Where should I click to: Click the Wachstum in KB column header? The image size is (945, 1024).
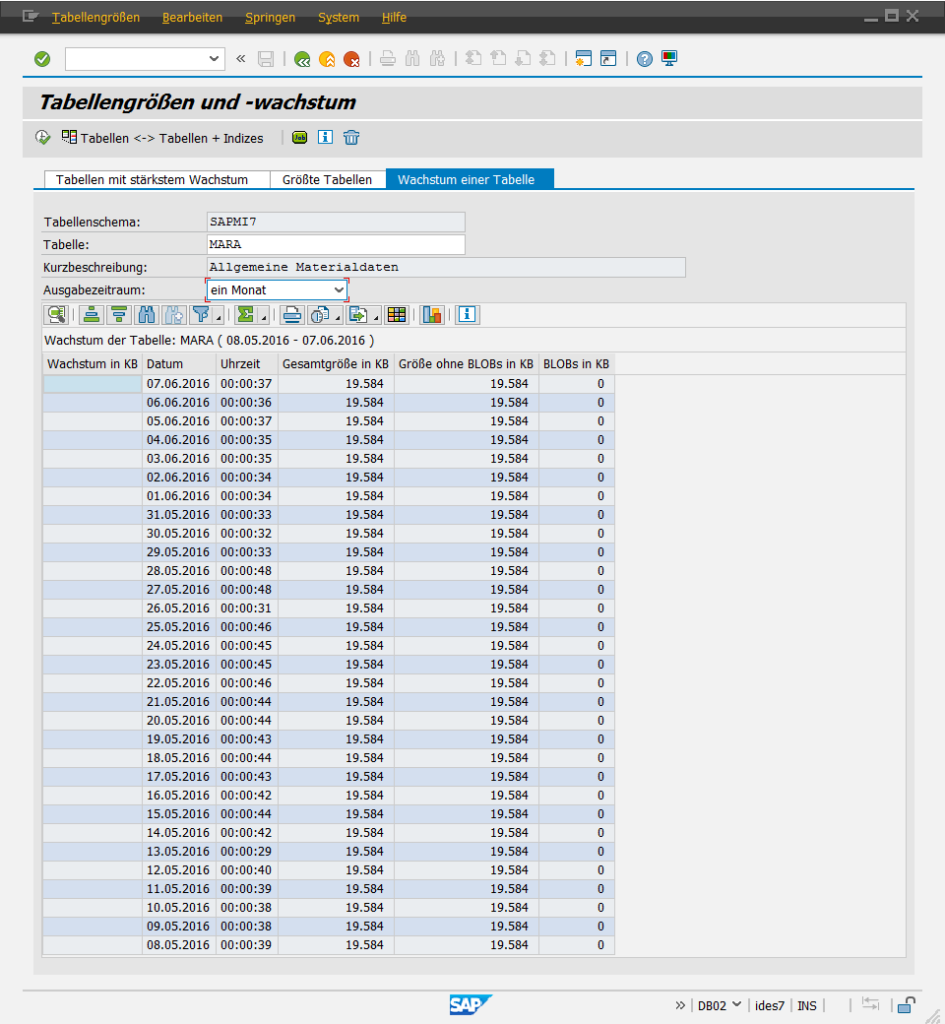pyautogui.click(x=92, y=364)
